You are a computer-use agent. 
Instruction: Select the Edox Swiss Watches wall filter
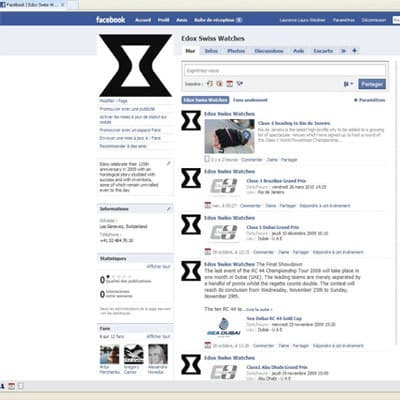[205, 100]
